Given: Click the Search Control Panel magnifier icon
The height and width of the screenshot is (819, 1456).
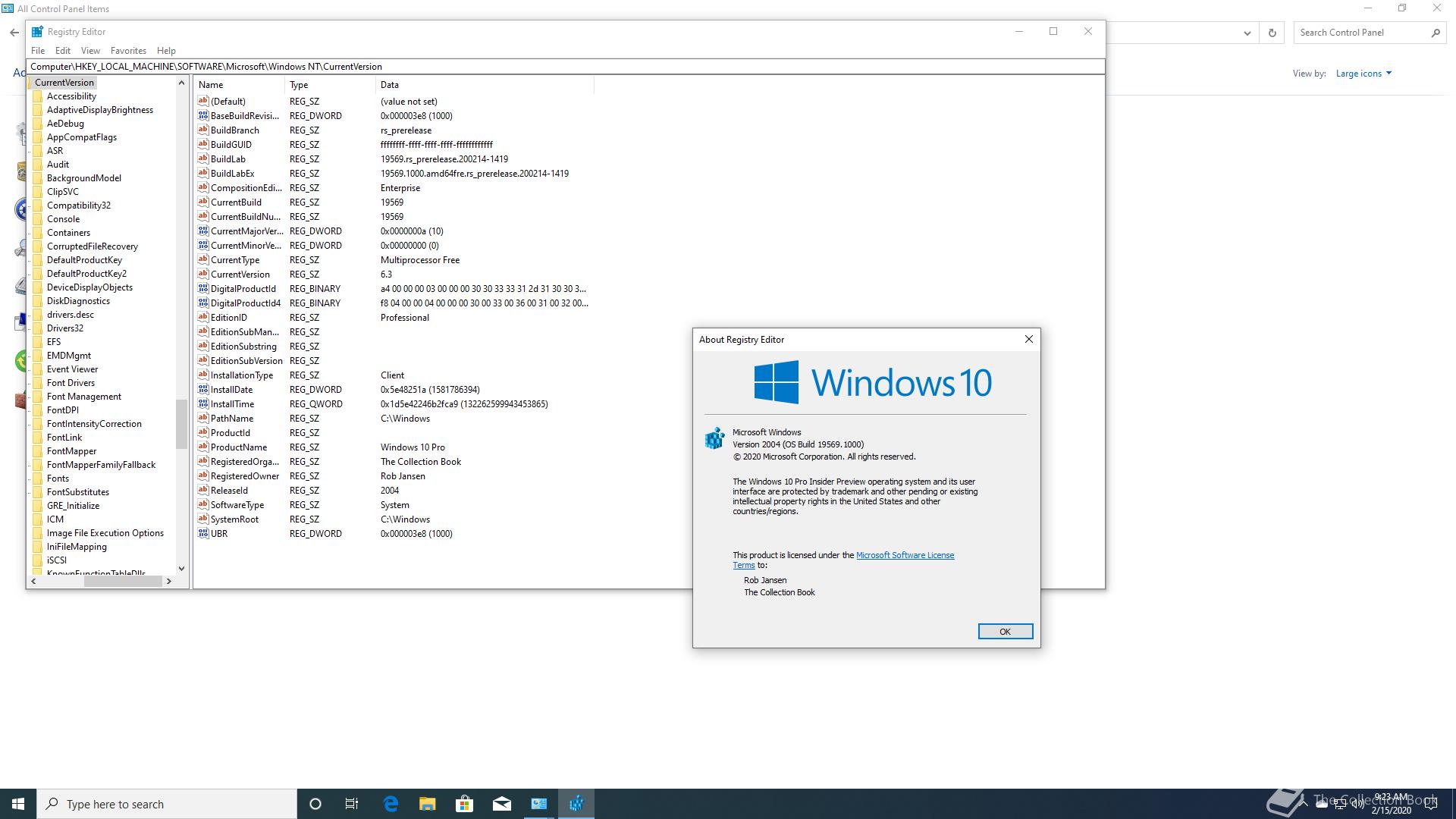Looking at the screenshot, I should click(x=1436, y=33).
